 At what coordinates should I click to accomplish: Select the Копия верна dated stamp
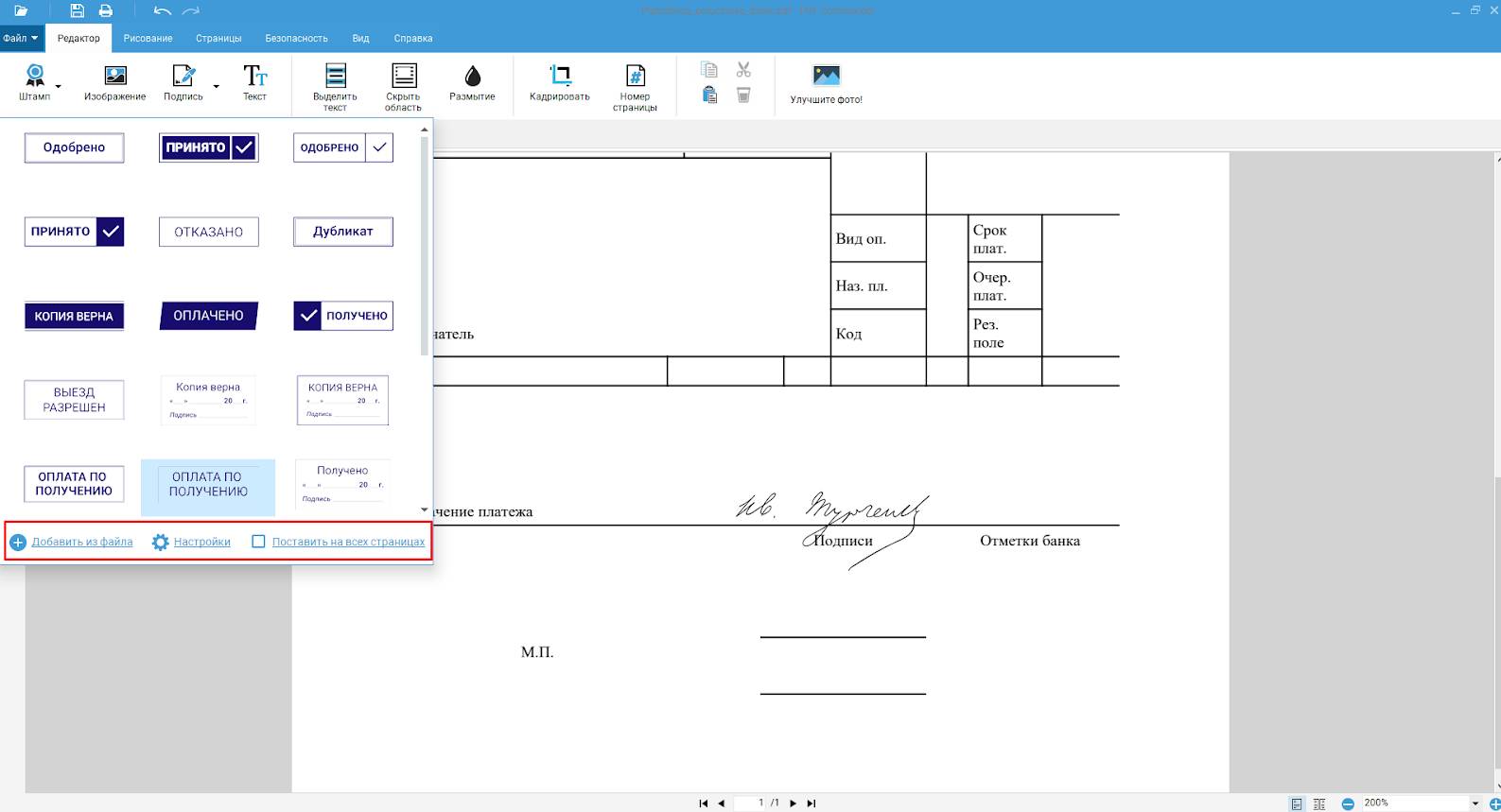[x=209, y=400]
